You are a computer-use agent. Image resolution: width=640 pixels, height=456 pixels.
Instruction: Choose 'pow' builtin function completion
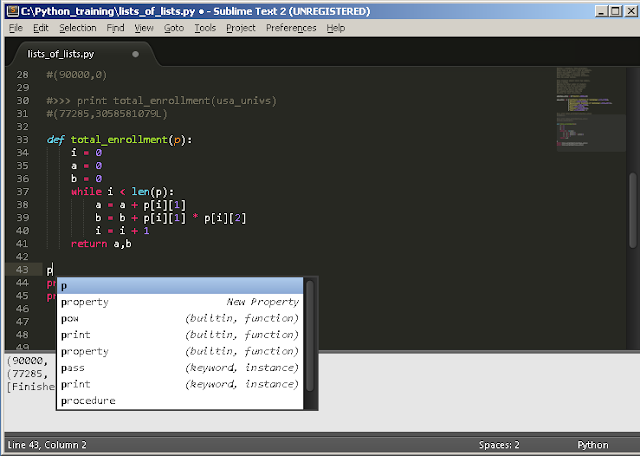180,318
